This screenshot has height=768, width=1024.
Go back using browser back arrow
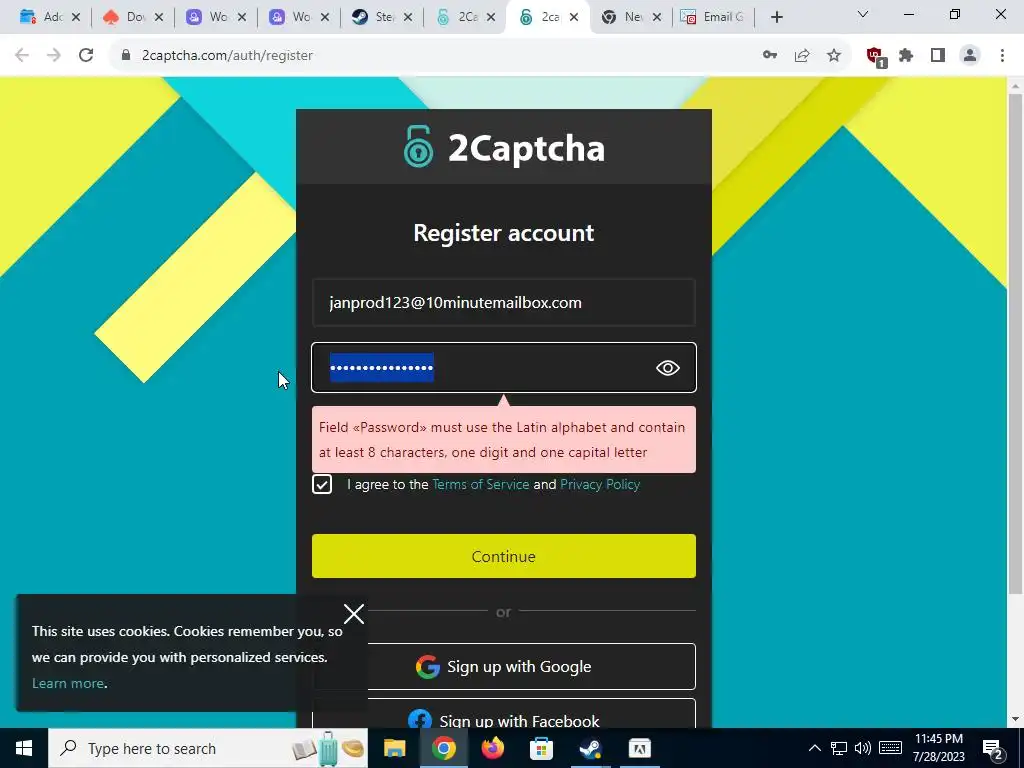pos(22,56)
